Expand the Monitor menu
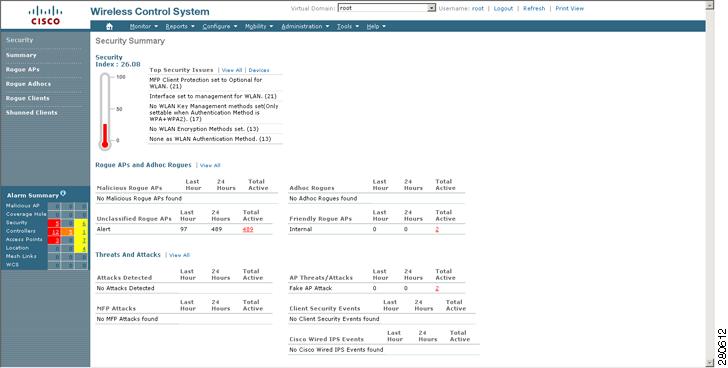The image size is (728, 368). (x=143, y=26)
